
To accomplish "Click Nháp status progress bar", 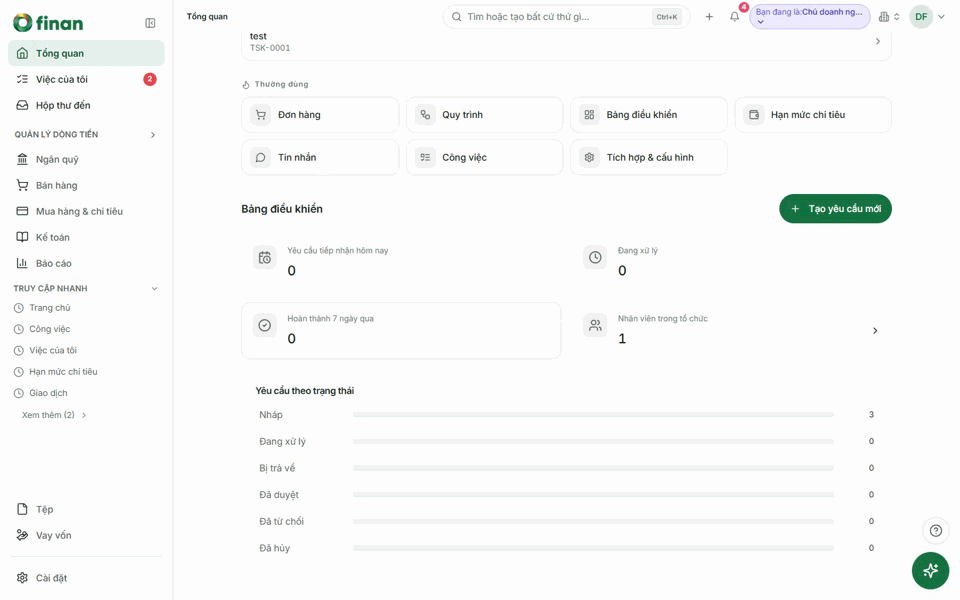I will point(593,415).
